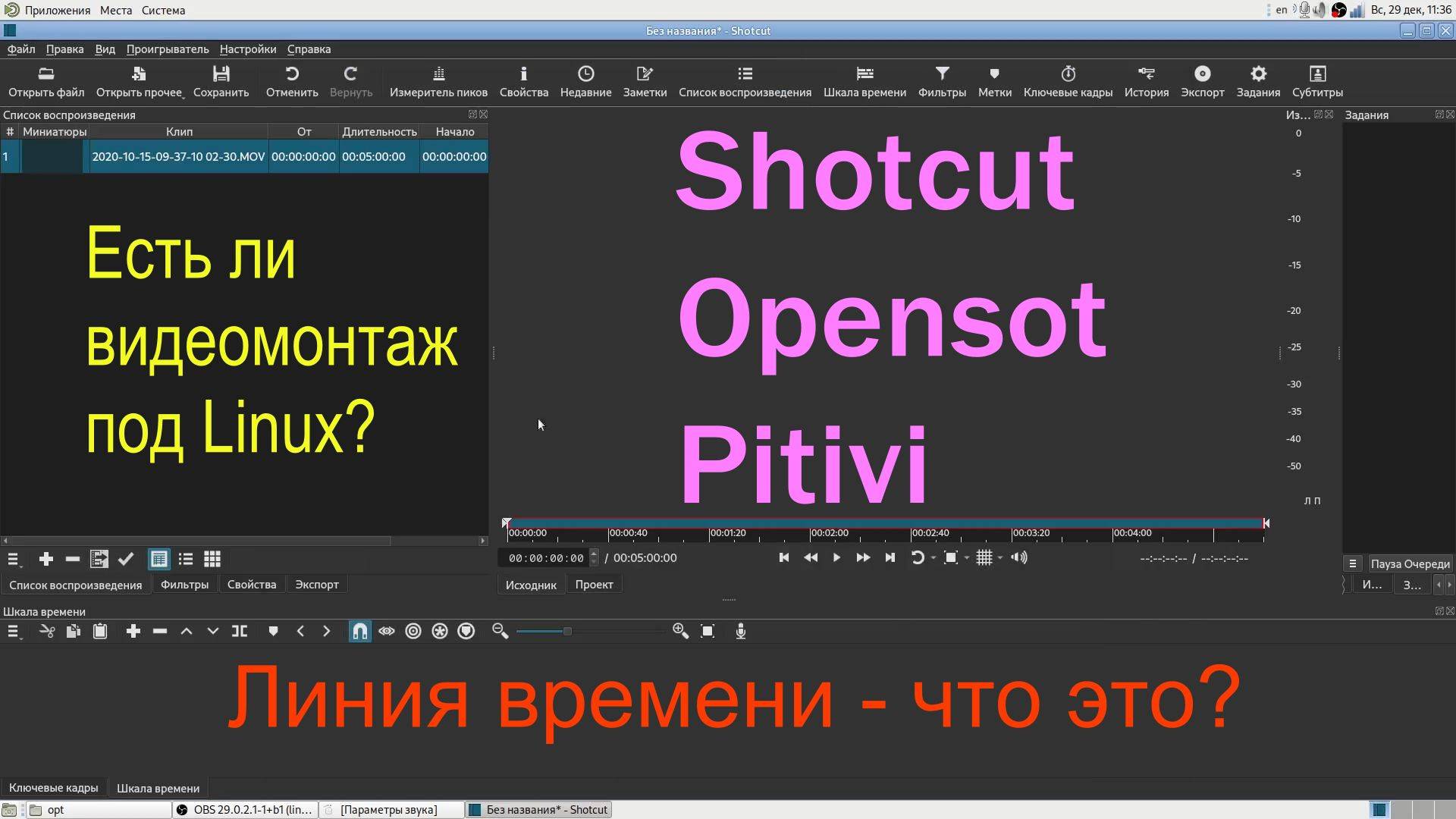Create a marker on the timeline
This screenshot has width=1456, height=819.
pos(272,630)
